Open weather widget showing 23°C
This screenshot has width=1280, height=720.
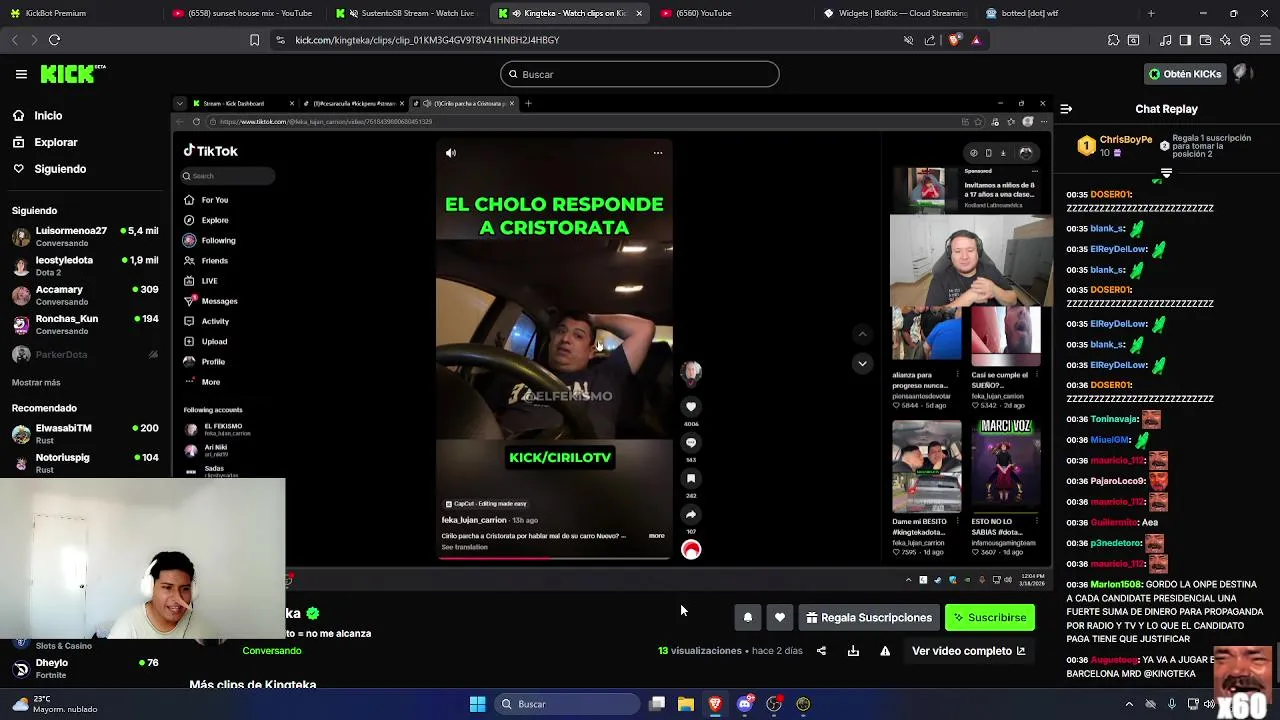[x=55, y=704]
